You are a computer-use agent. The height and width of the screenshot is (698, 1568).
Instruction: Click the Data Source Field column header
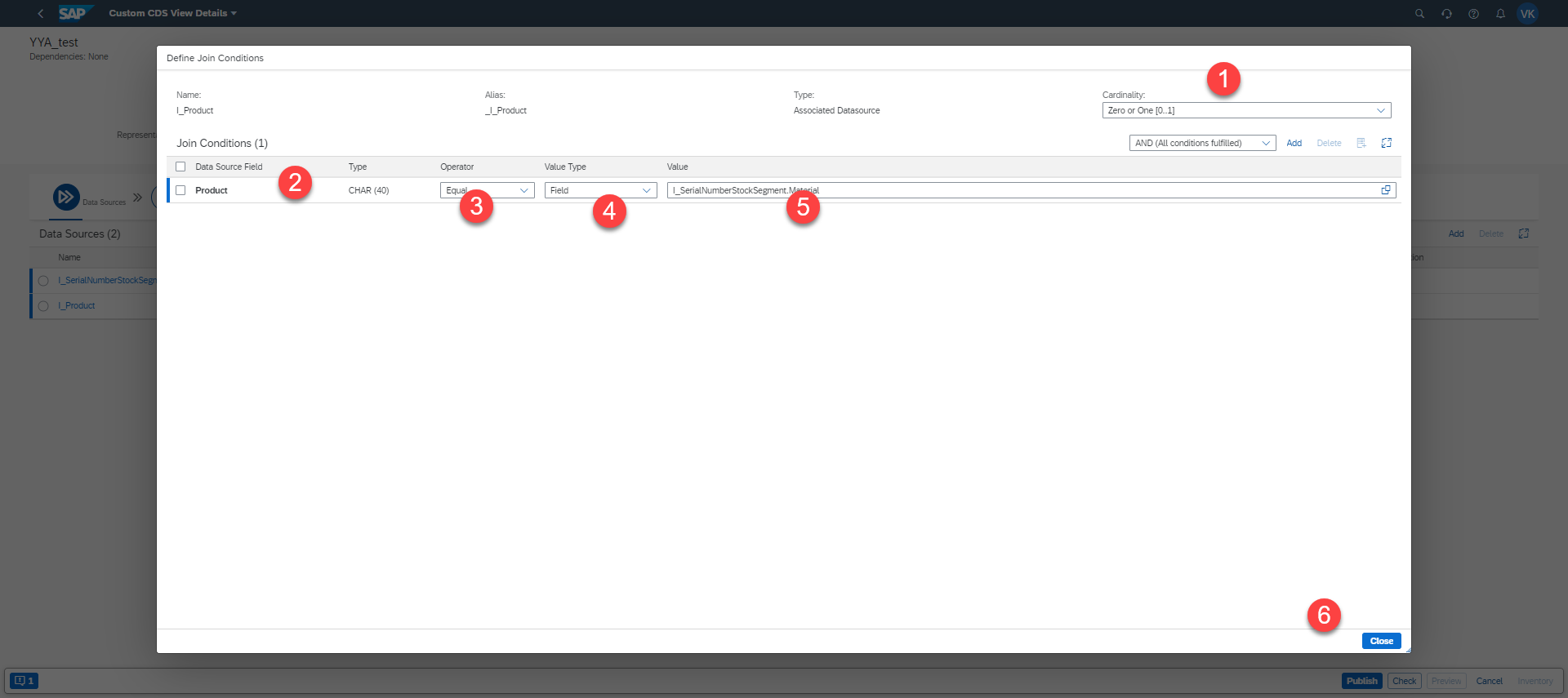[x=229, y=167]
